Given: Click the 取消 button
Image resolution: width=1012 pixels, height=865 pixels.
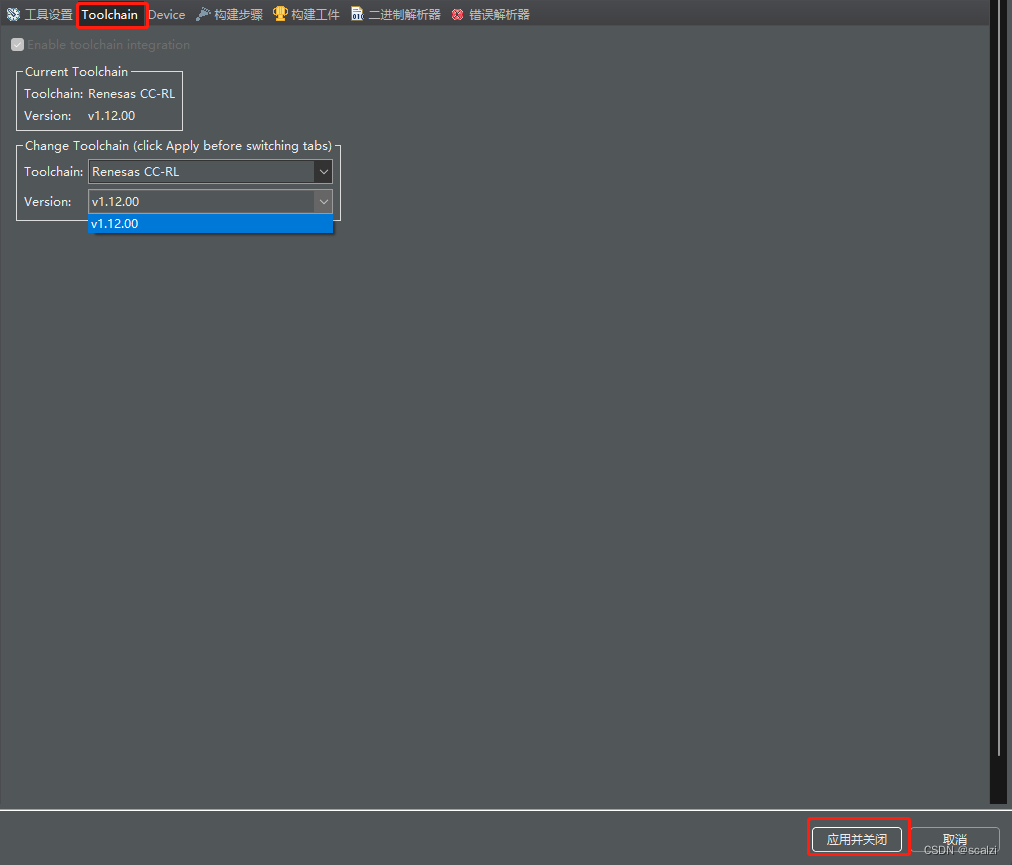Looking at the screenshot, I should 954,840.
